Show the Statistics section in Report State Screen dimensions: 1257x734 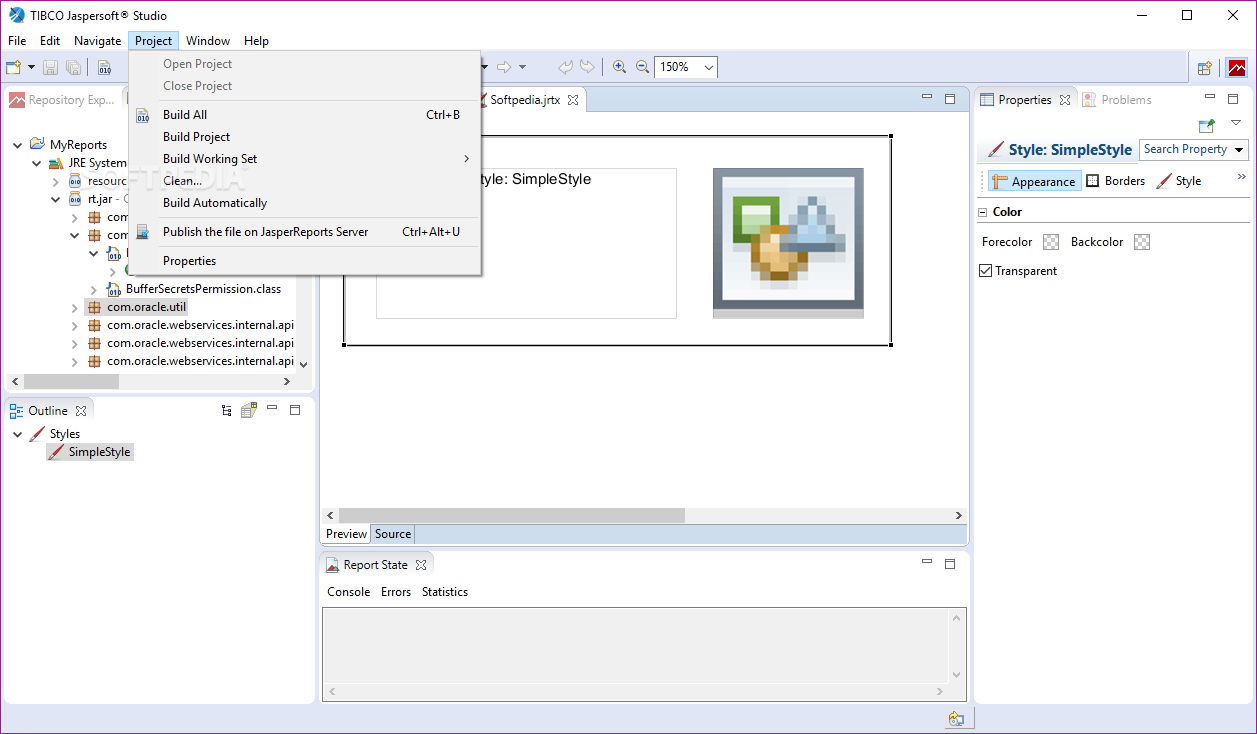(445, 592)
